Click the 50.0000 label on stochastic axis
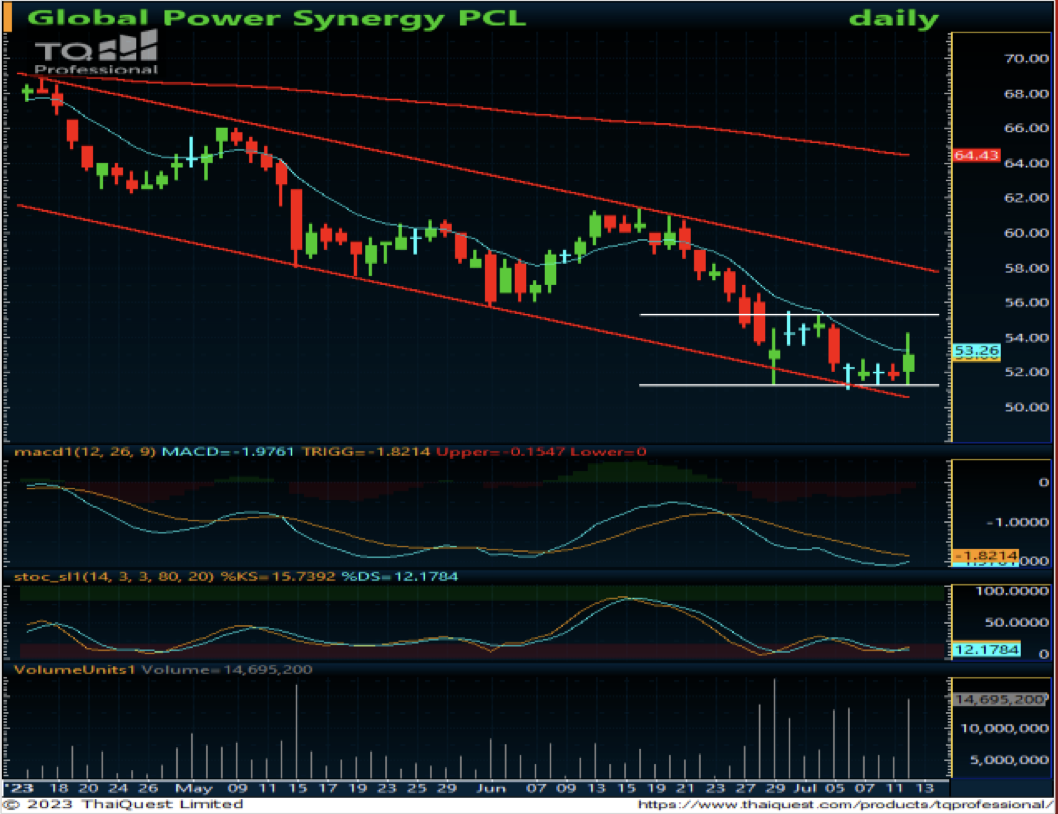The image size is (1058, 814). [x=1017, y=622]
